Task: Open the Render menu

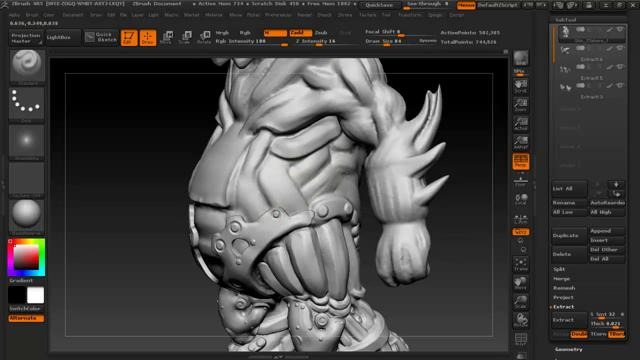Action: (304, 15)
